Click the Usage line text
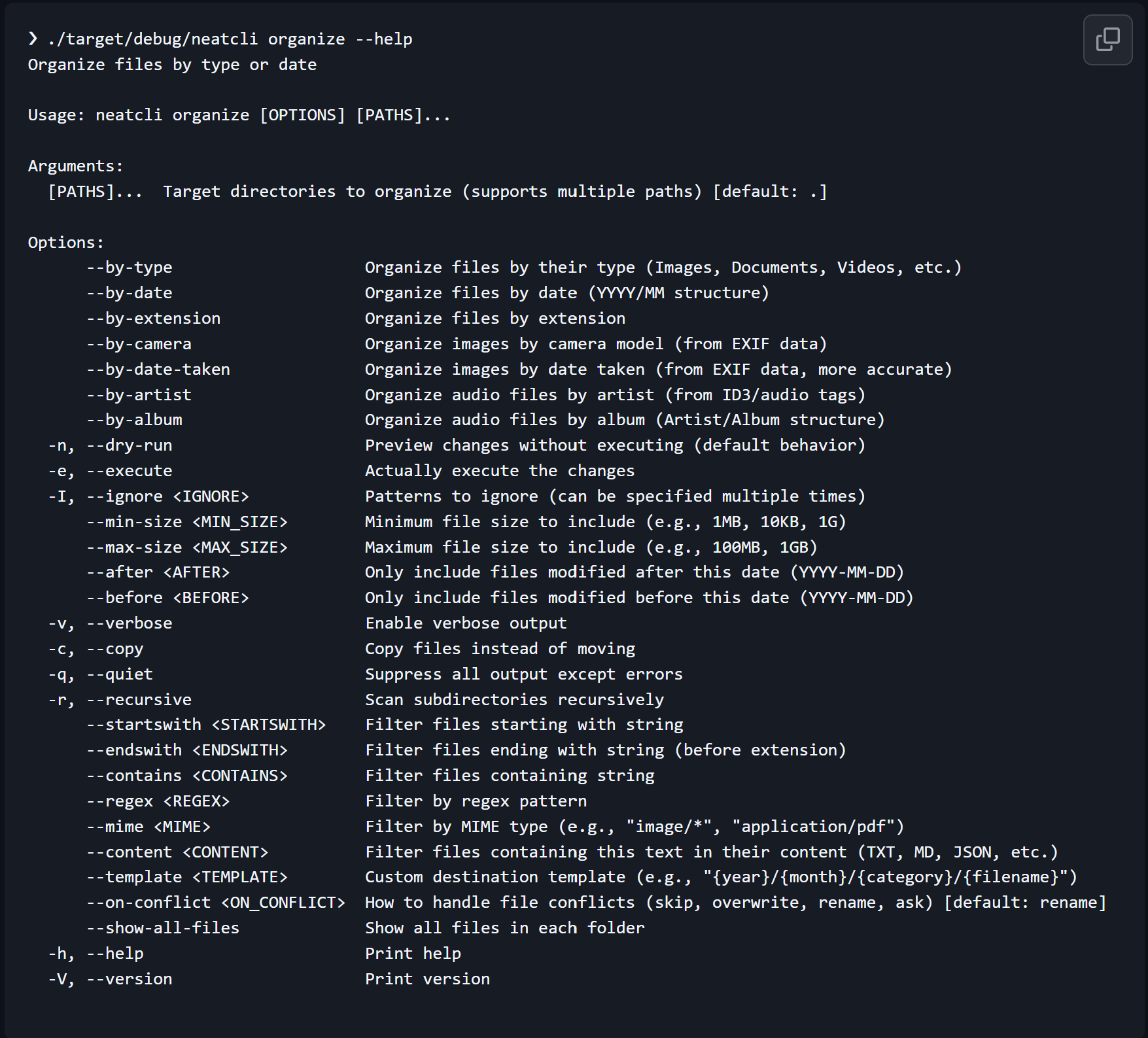The width and height of the screenshot is (1148, 1038). (239, 116)
